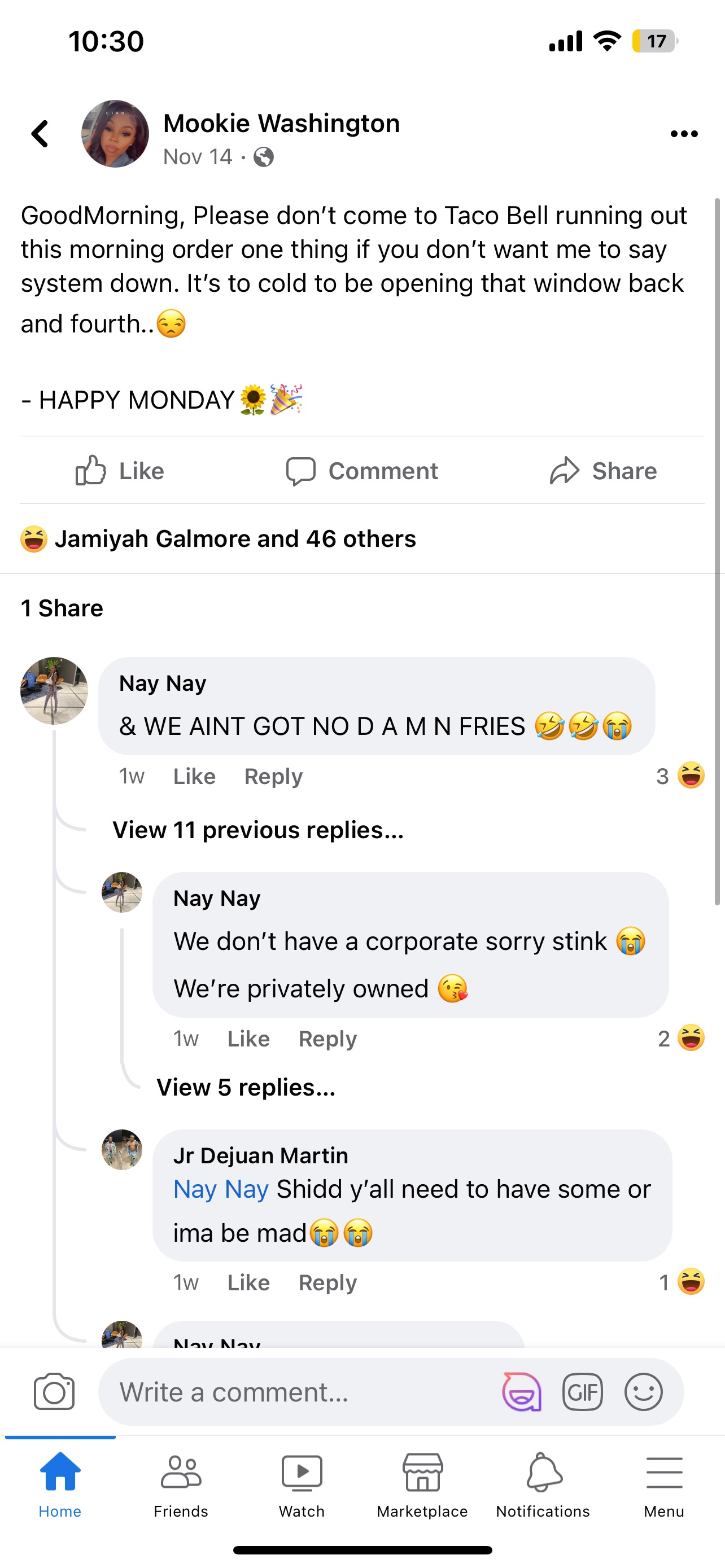Expand View 11 previous replies
The image size is (725, 1568).
(x=258, y=830)
